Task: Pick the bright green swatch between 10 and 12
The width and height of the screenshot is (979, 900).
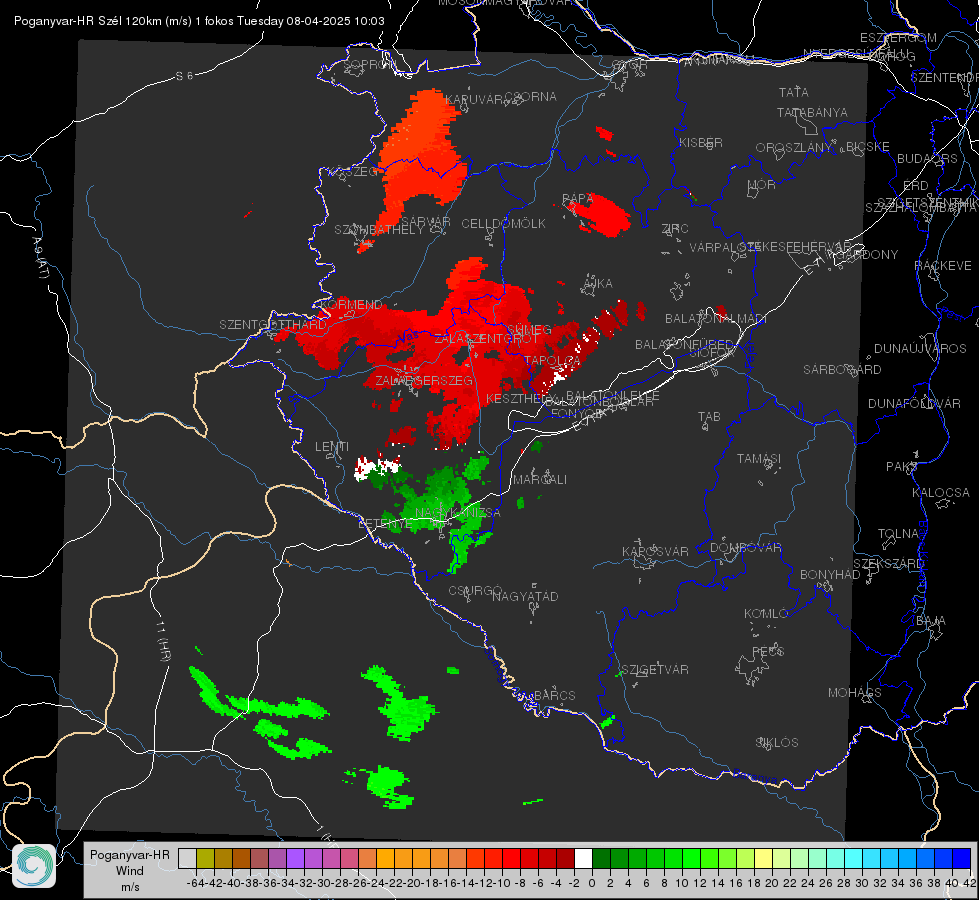Action: [x=691, y=858]
